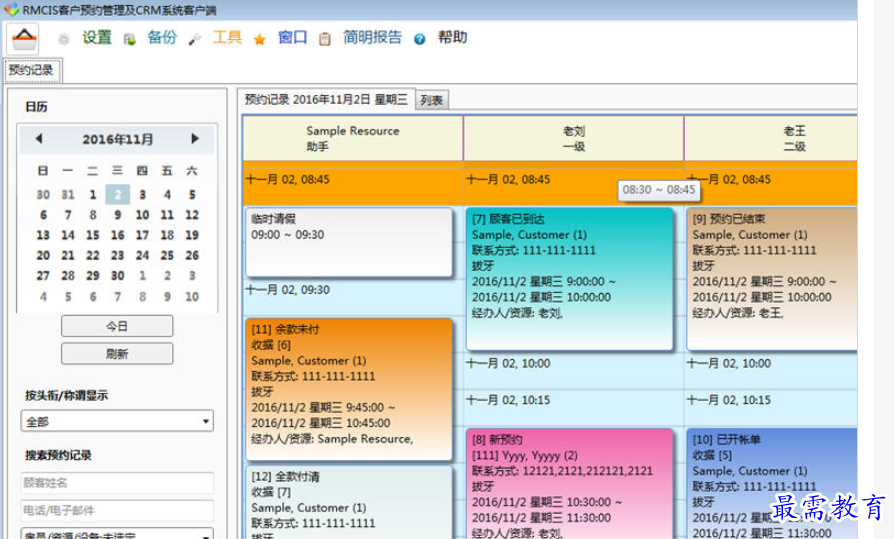Screen dimensions: 894x539
Task: Click the help question mark icon
Action: click(420, 39)
